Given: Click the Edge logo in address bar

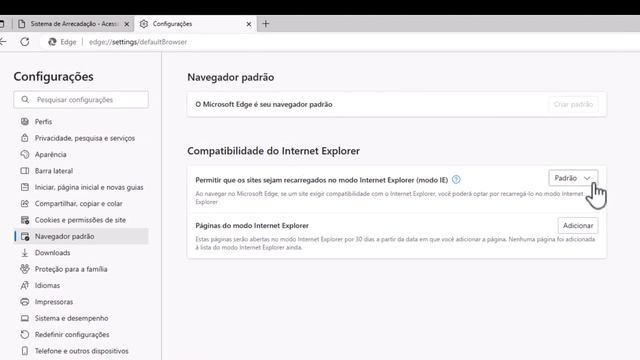Looking at the screenshot, I should (52, 42).
